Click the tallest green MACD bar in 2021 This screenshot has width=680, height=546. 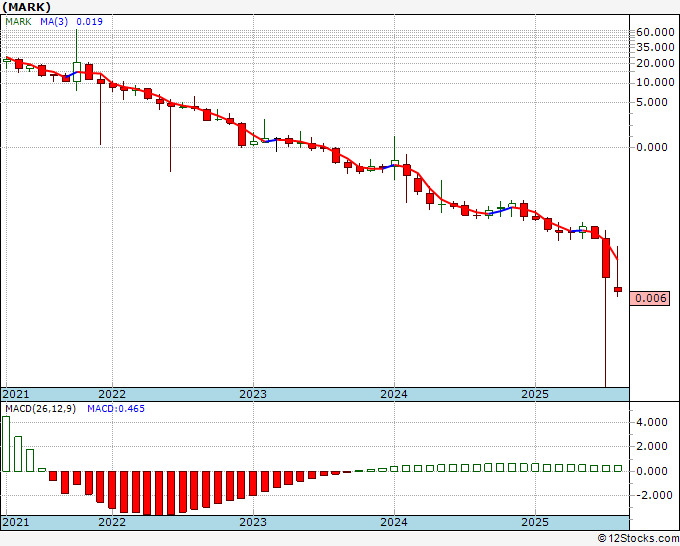pyautogui.click(x=6, y=444)
